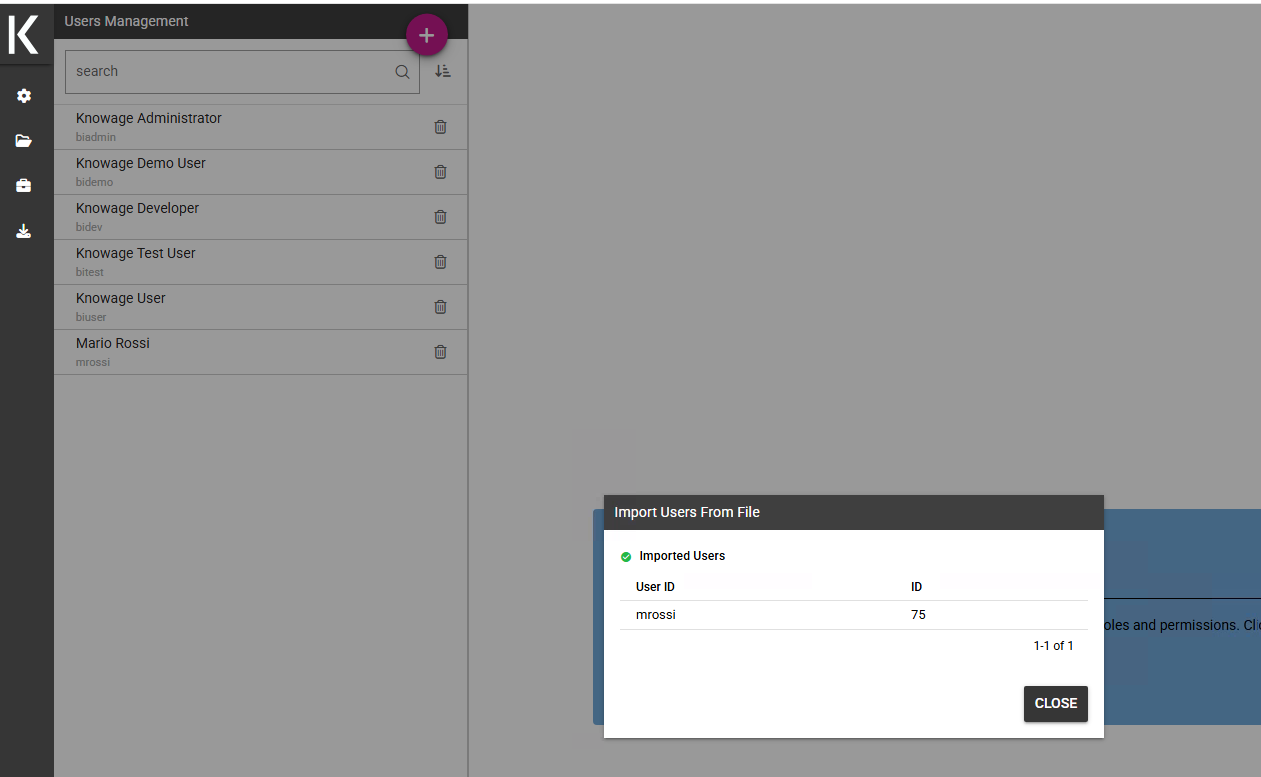Click the ID column header
Image resolution: width=1261 pixels, height=777 pixels.
point(916,587)
